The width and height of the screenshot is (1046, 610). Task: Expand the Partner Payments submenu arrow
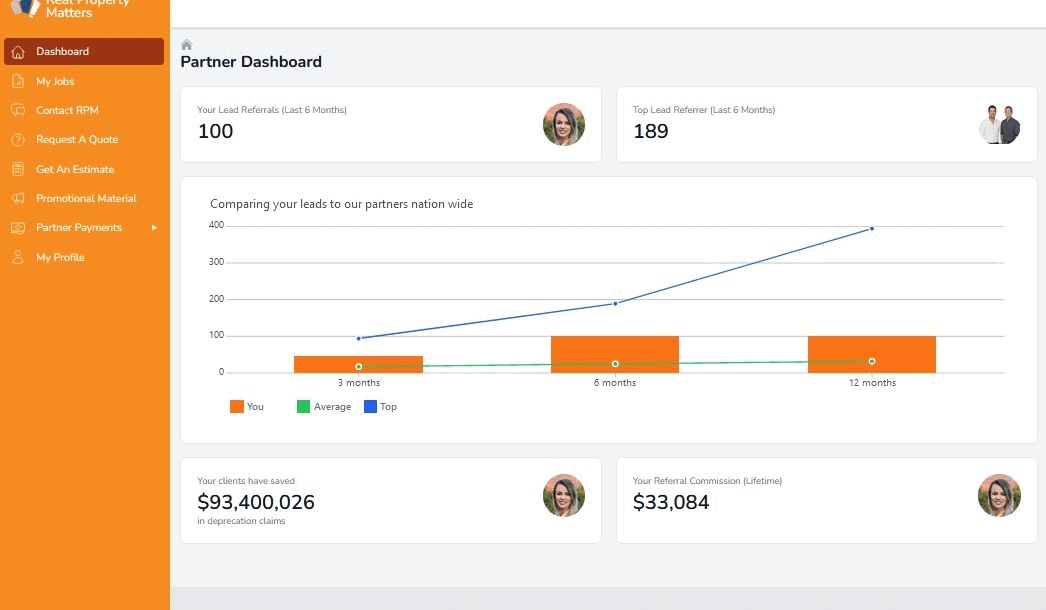tap(154, 228)
